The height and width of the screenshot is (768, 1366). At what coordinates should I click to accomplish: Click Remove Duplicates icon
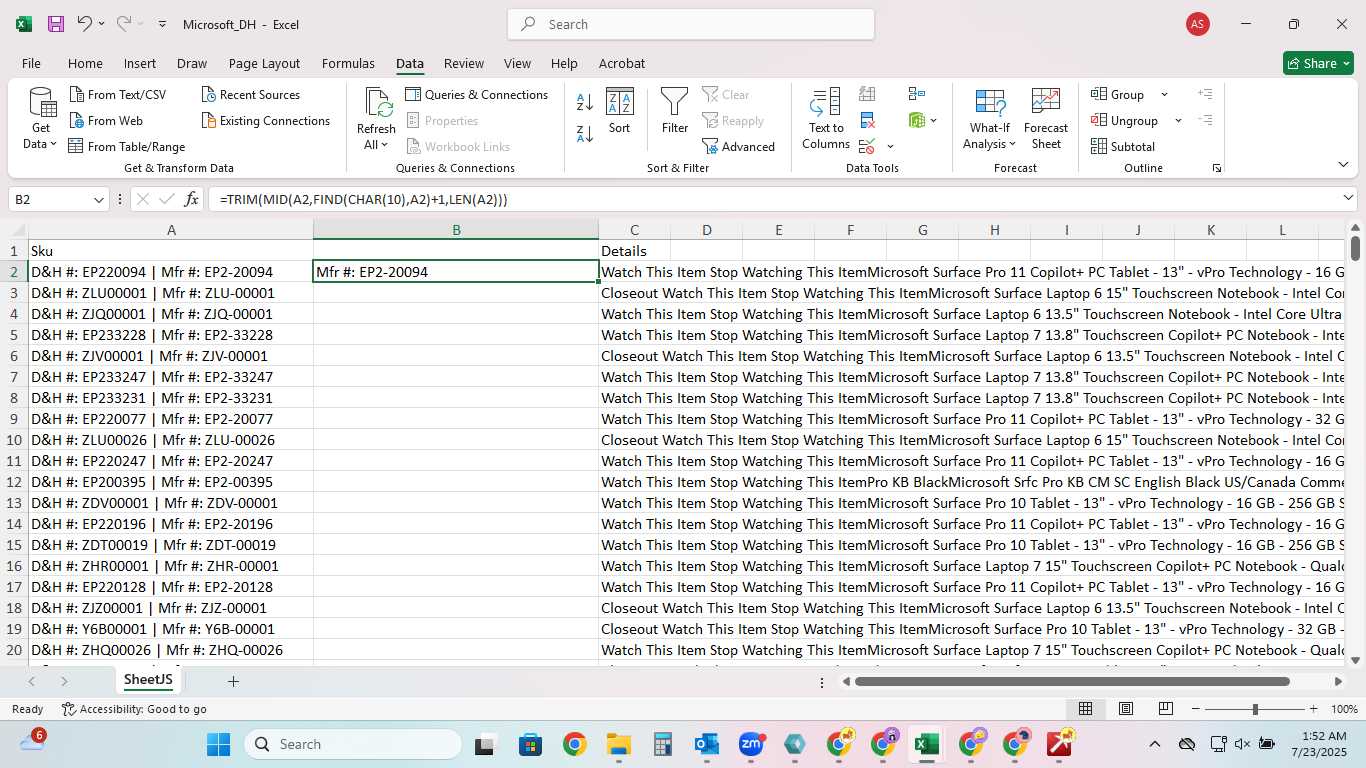coord(867,121)
